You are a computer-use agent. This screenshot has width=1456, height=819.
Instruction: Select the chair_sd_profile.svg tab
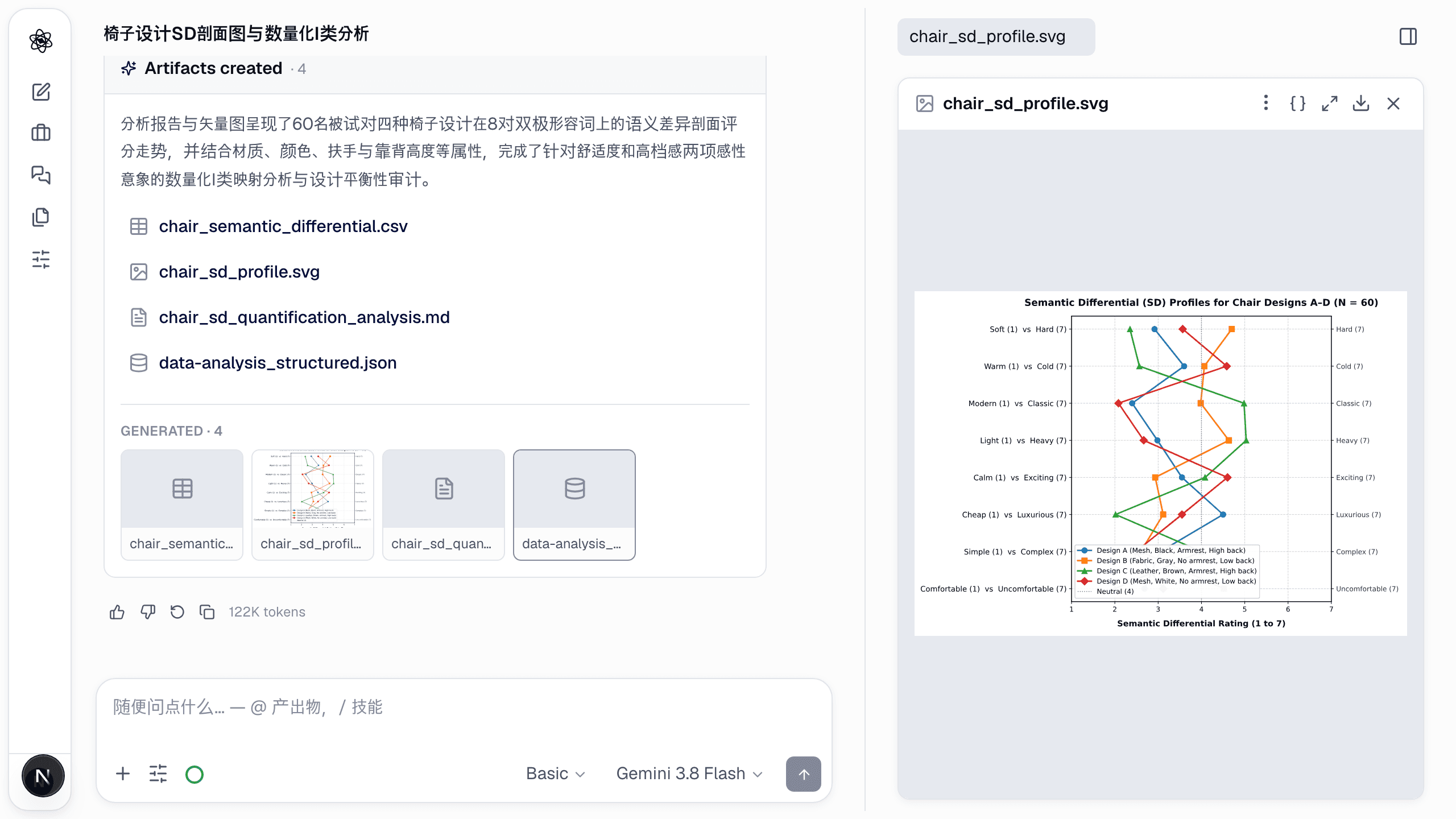996,36
